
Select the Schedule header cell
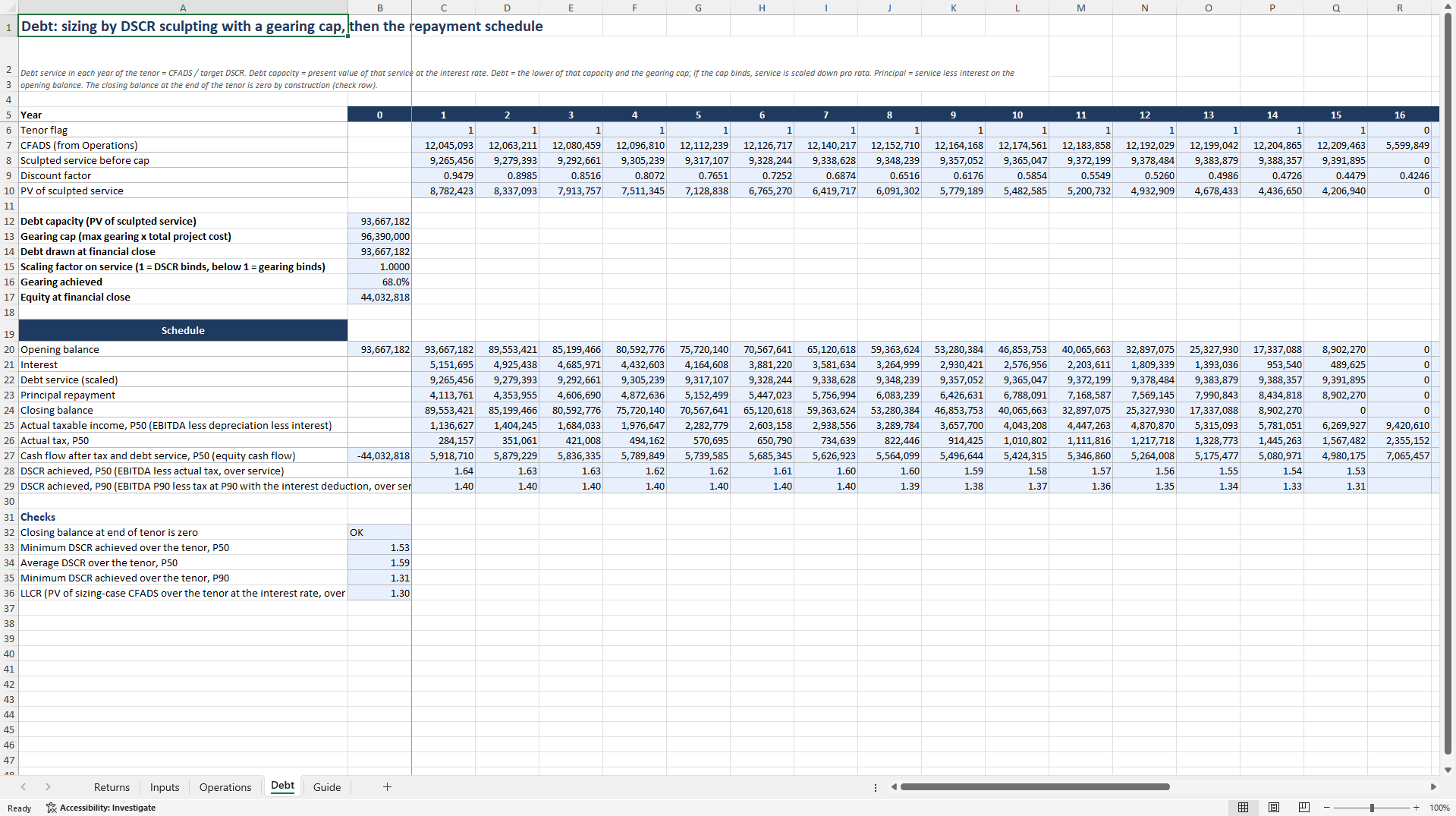[x=183, y=330]
